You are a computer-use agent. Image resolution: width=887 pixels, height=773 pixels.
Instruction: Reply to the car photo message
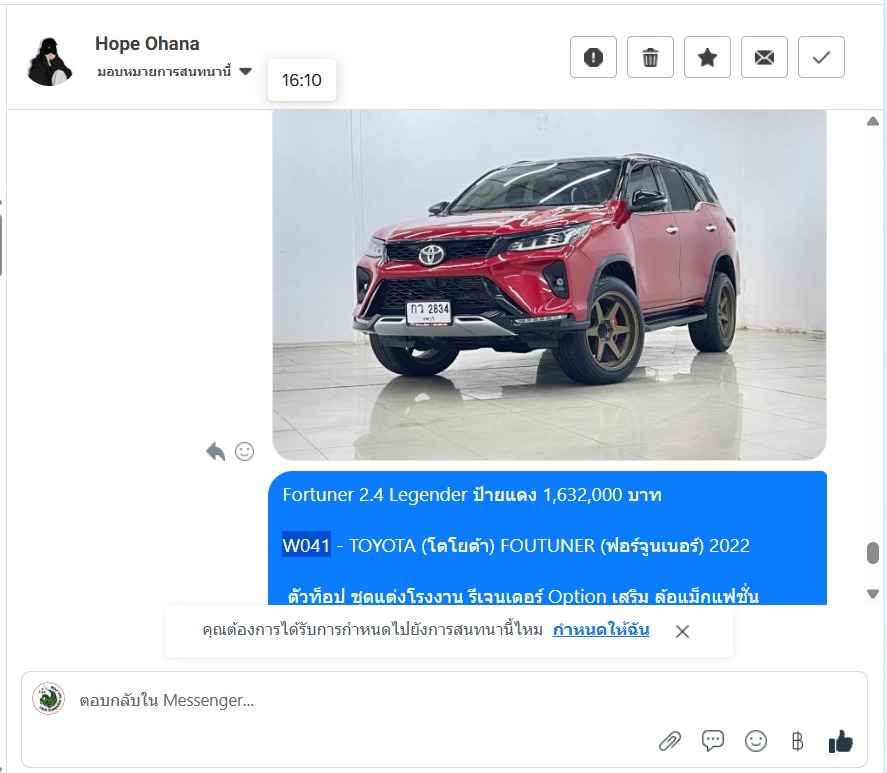pyautogui.click(x=216, y=452)
